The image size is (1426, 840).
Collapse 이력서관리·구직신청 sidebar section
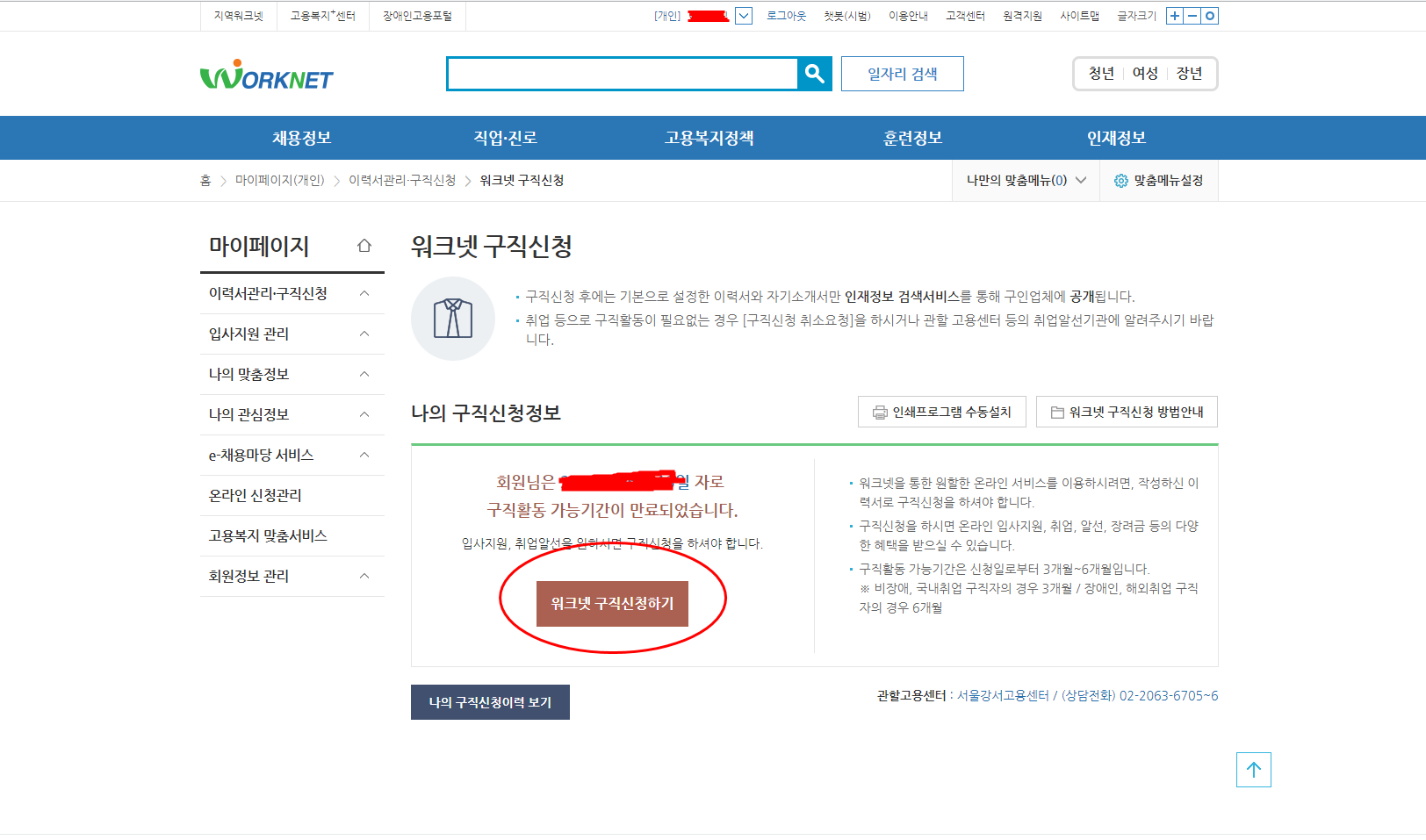click(x=365, y=293)
